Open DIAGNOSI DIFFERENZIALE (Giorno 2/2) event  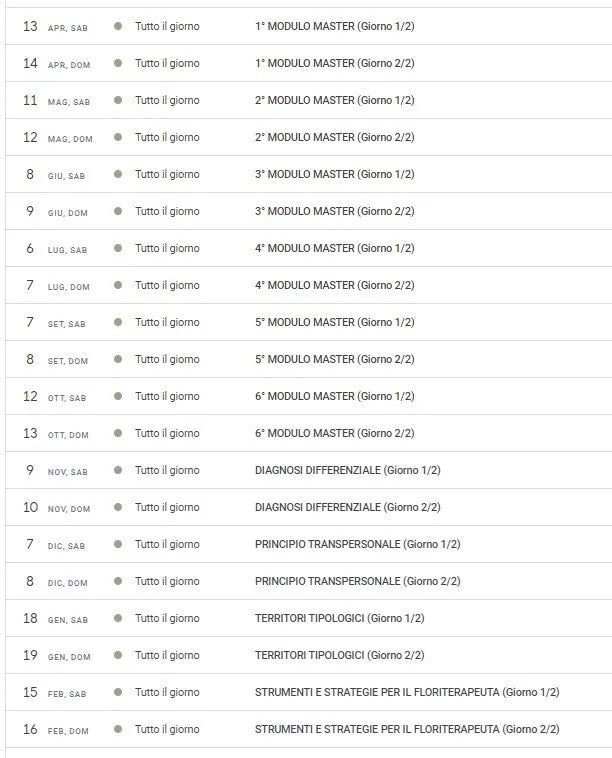pyautogui.click(x=348, y=507)
